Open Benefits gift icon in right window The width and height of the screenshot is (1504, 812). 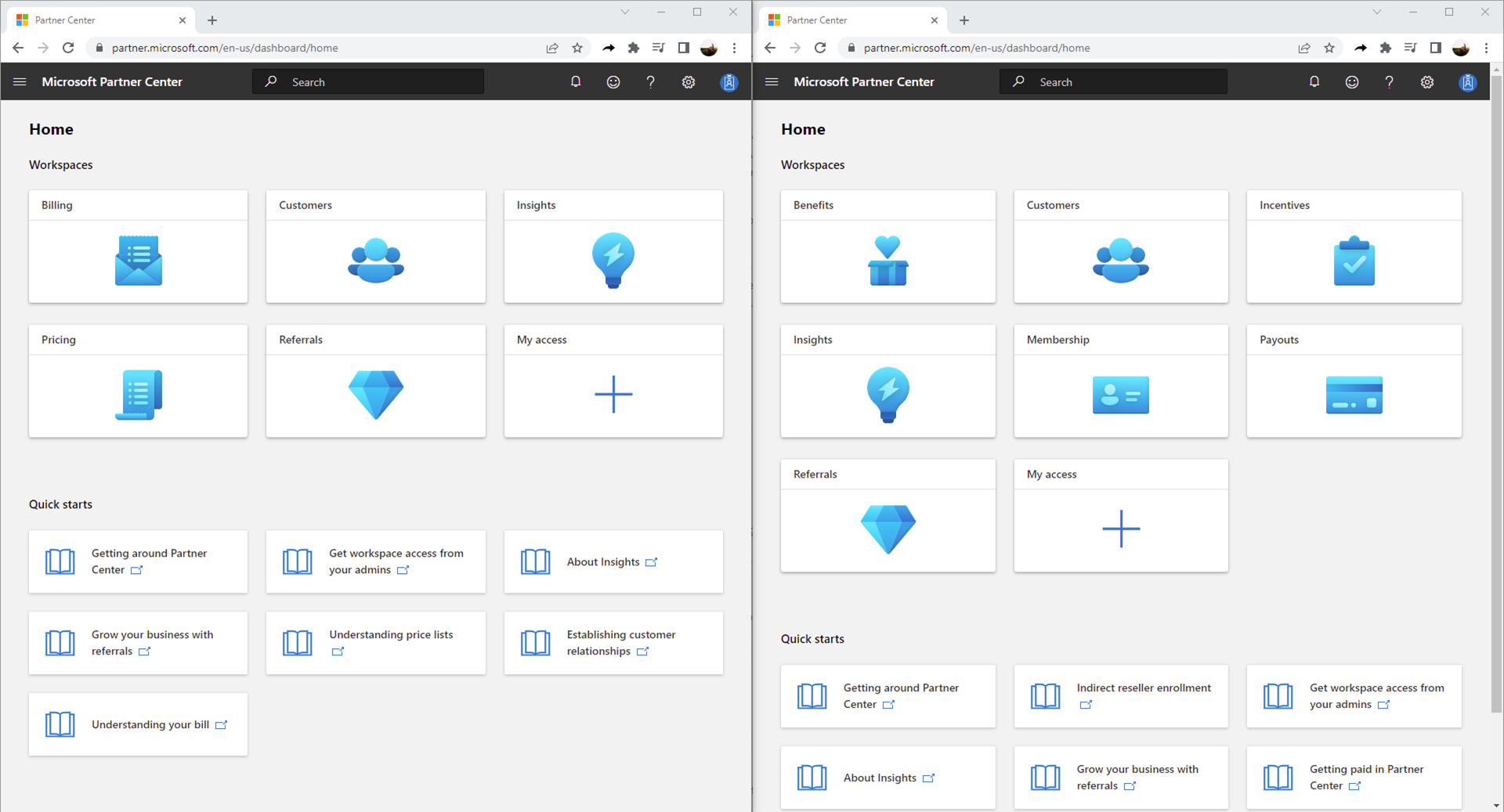[x=888, y=261]
